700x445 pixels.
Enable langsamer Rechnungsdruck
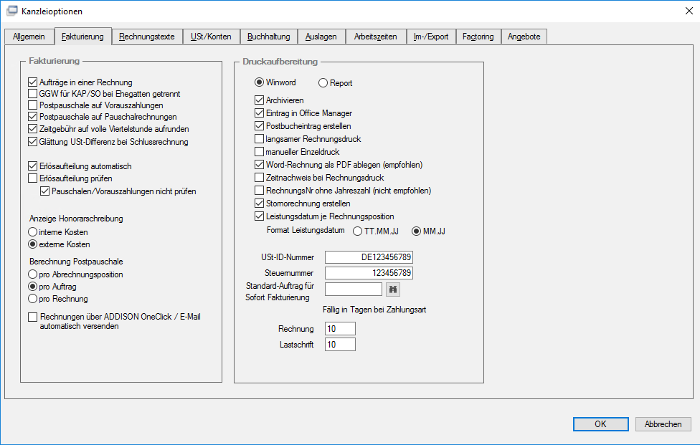259,139
